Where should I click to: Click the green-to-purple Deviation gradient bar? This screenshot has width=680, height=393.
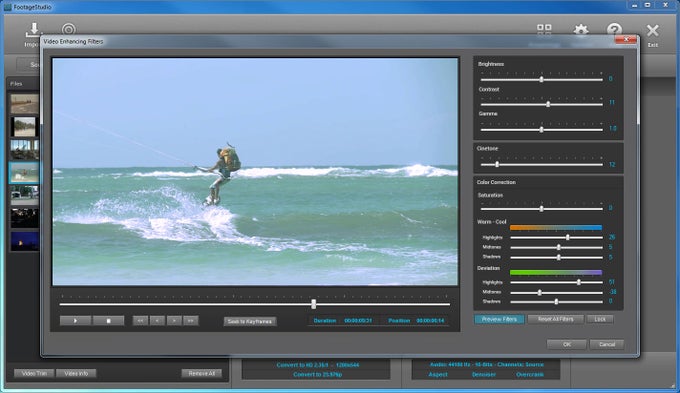point(556,272)
